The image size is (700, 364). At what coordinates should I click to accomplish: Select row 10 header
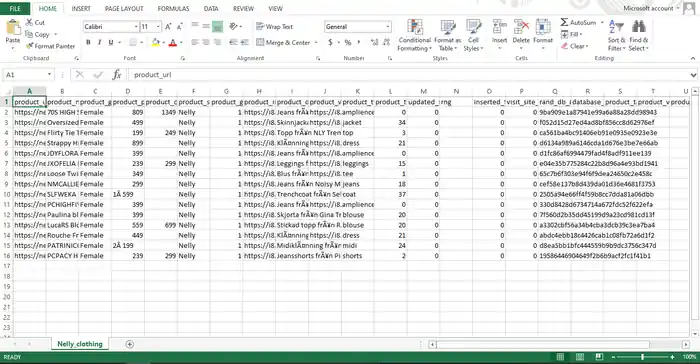pos(6,194)
